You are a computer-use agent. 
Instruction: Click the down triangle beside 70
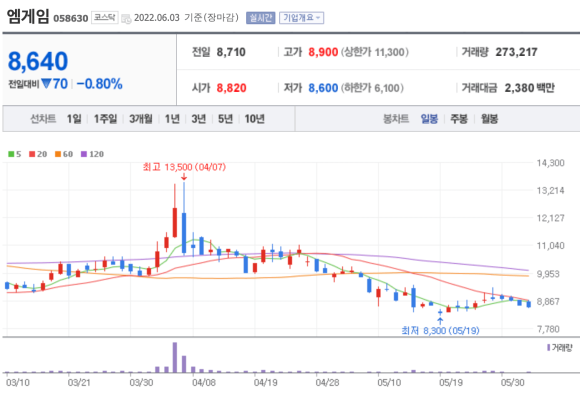pyautogui.click(x=46, y=84)
